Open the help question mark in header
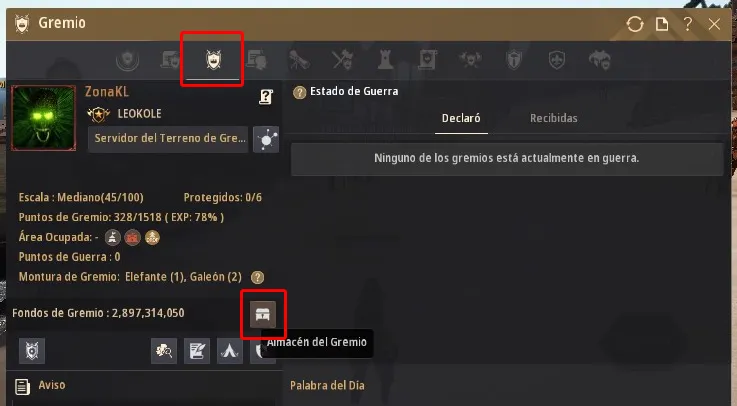737x406 pixels. pos(688,24)
